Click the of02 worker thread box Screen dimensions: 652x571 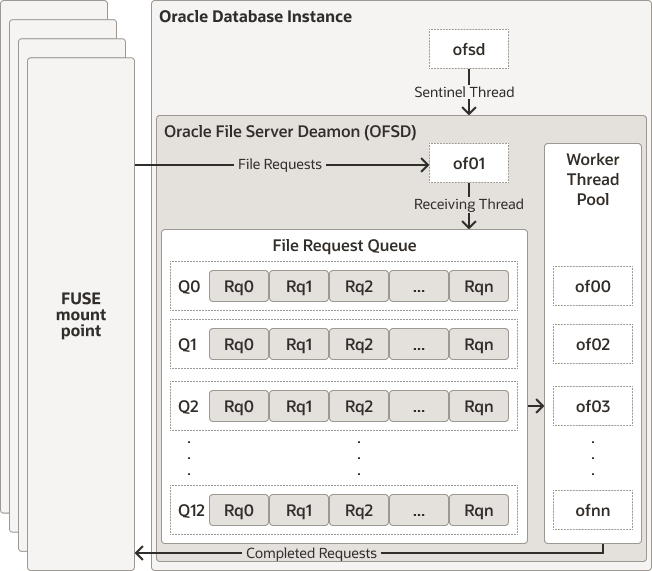pos(593,344)
